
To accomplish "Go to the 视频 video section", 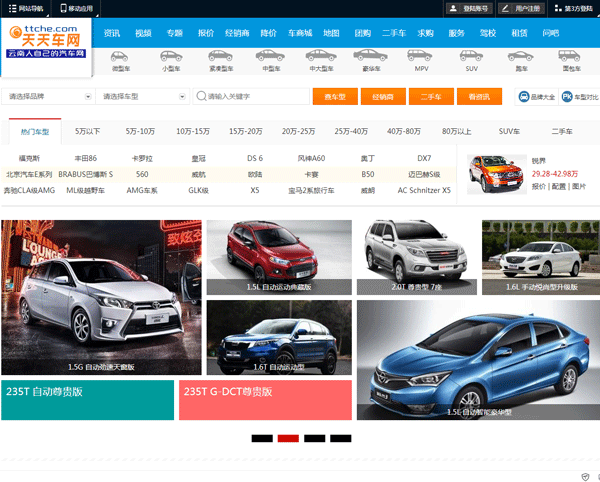I will 143,33.
